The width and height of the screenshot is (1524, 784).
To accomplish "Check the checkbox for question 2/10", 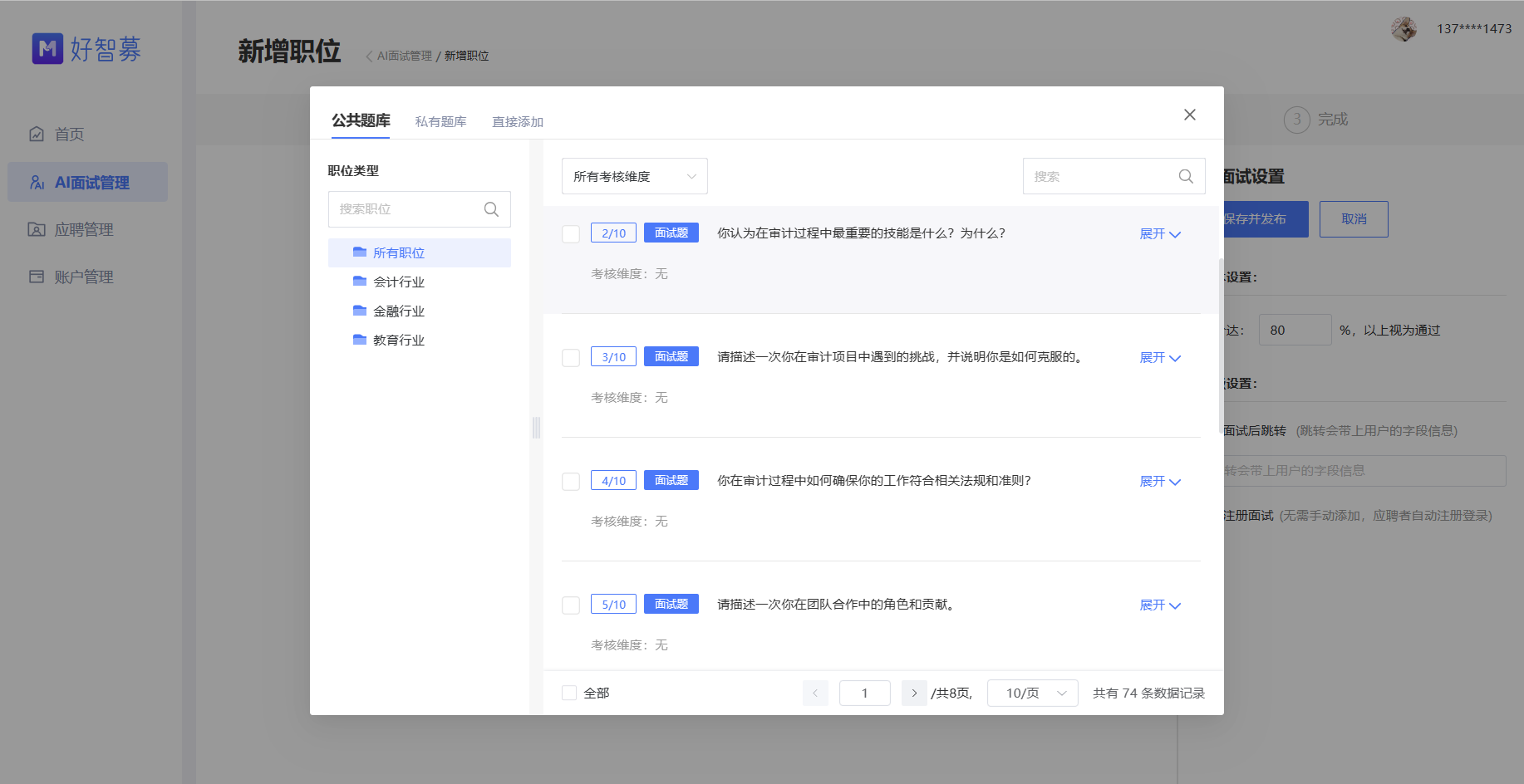I will click(x=571, y=234).
